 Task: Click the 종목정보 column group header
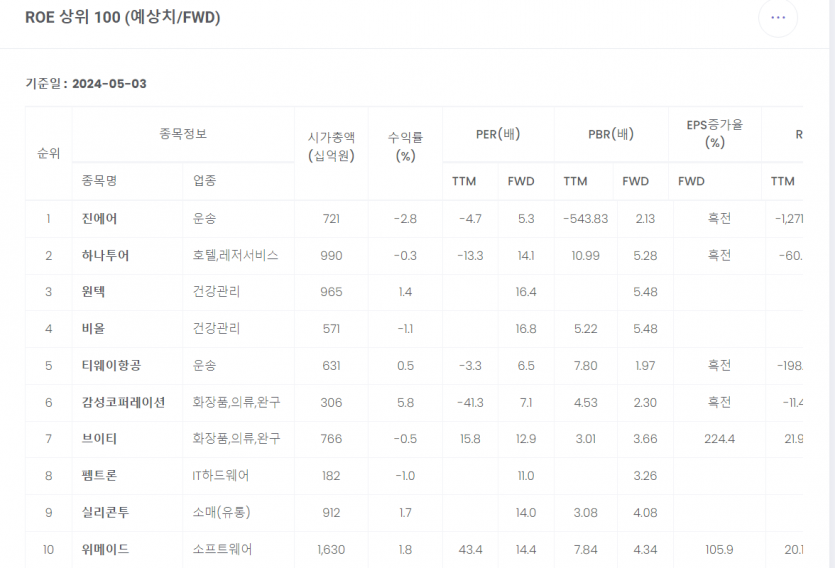click(x=183, y=134)
